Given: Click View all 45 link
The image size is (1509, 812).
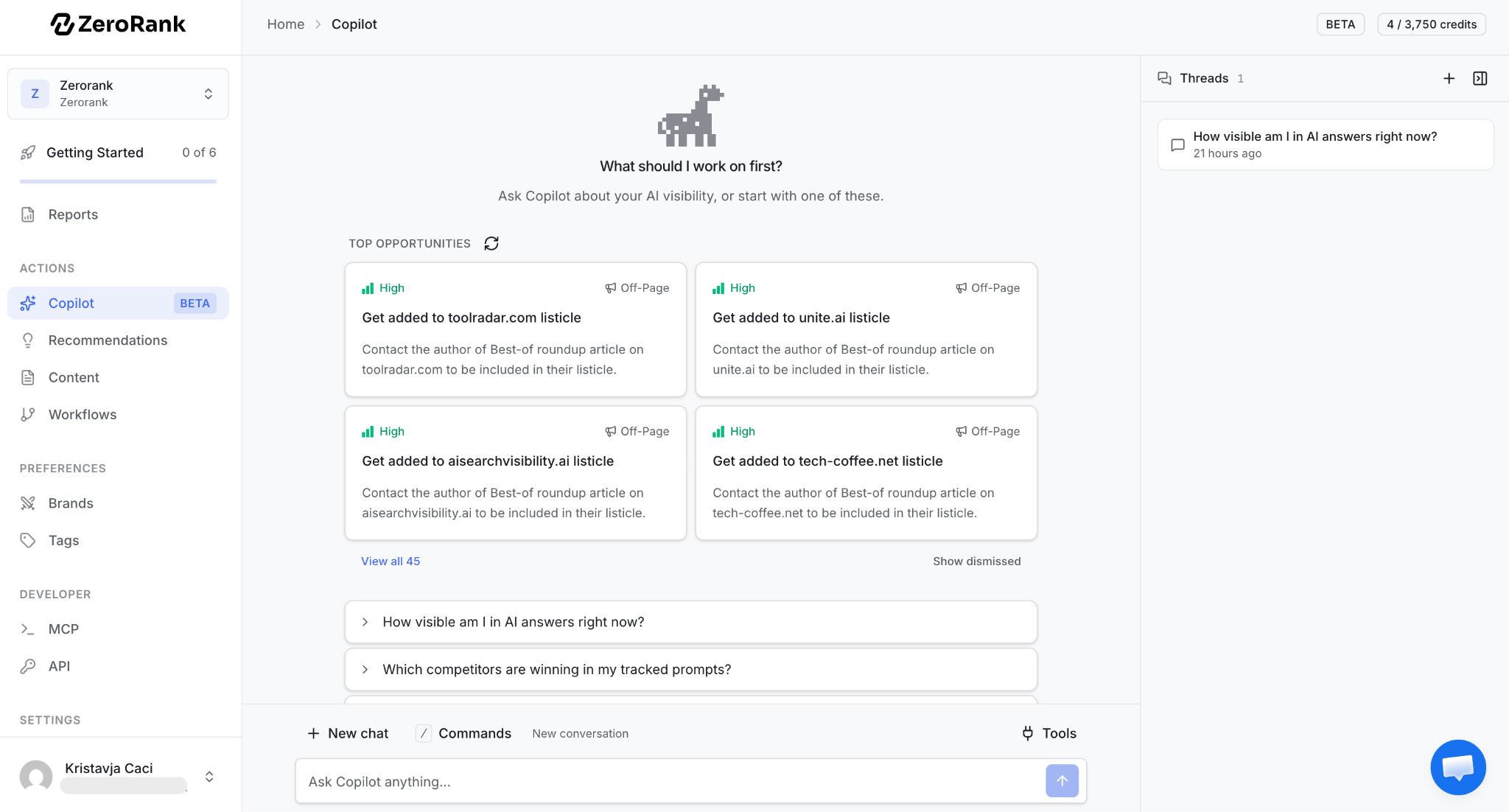Looking at the screenshot, I should coord(391,561).
